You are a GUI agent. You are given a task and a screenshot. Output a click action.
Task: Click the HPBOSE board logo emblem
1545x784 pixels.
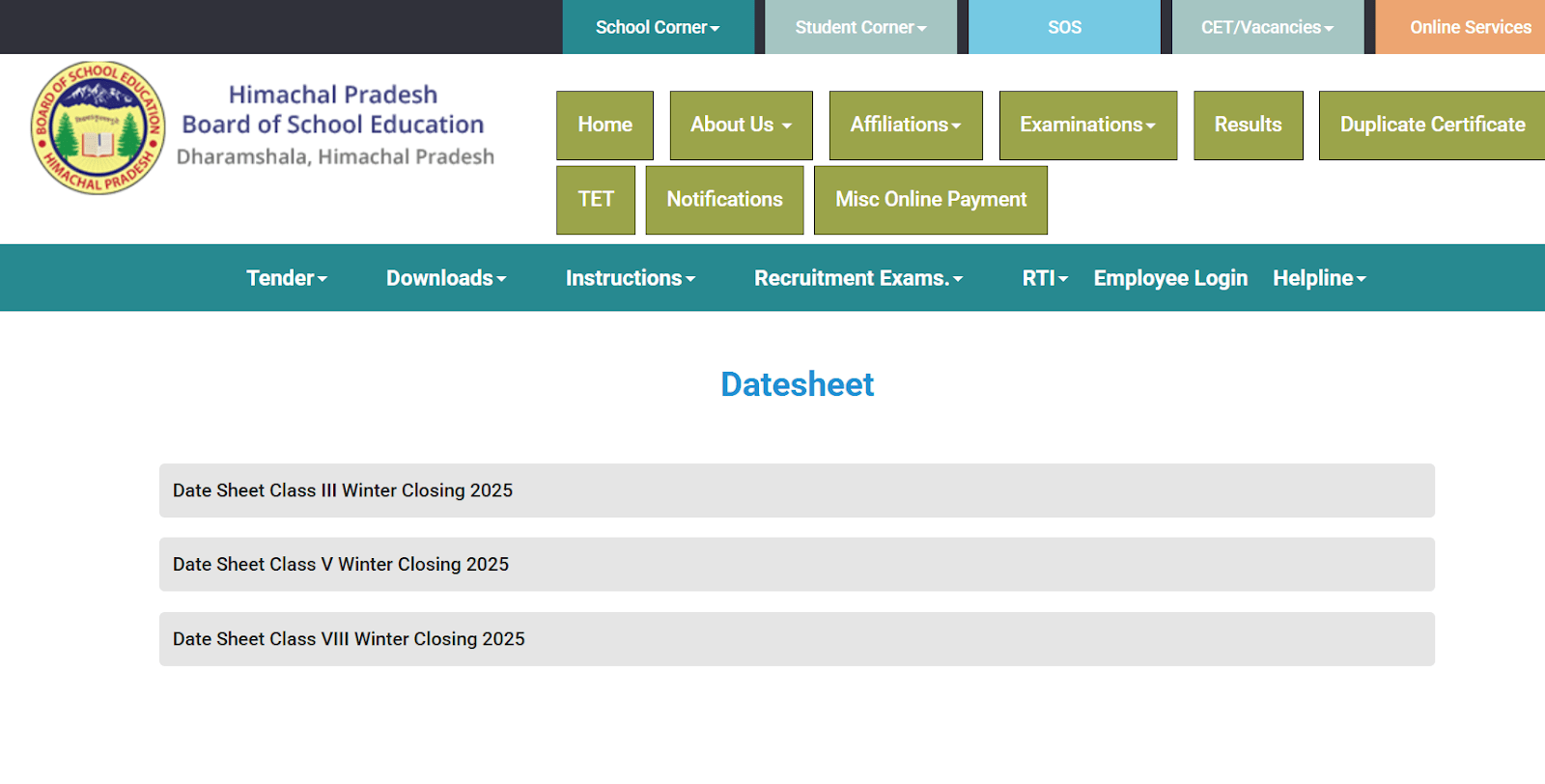click(98, 128)
